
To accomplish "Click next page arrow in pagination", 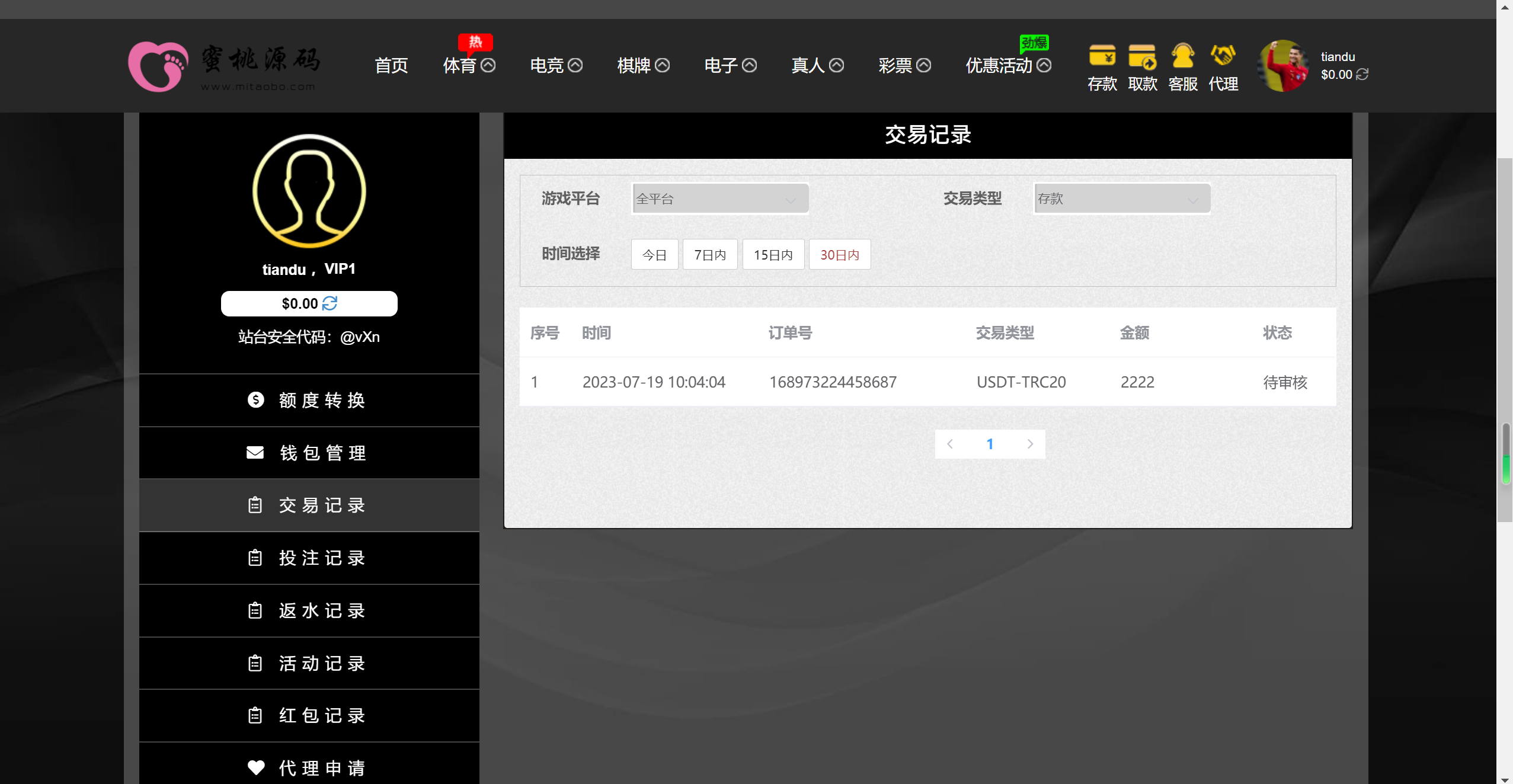I will coord(1030,444).
